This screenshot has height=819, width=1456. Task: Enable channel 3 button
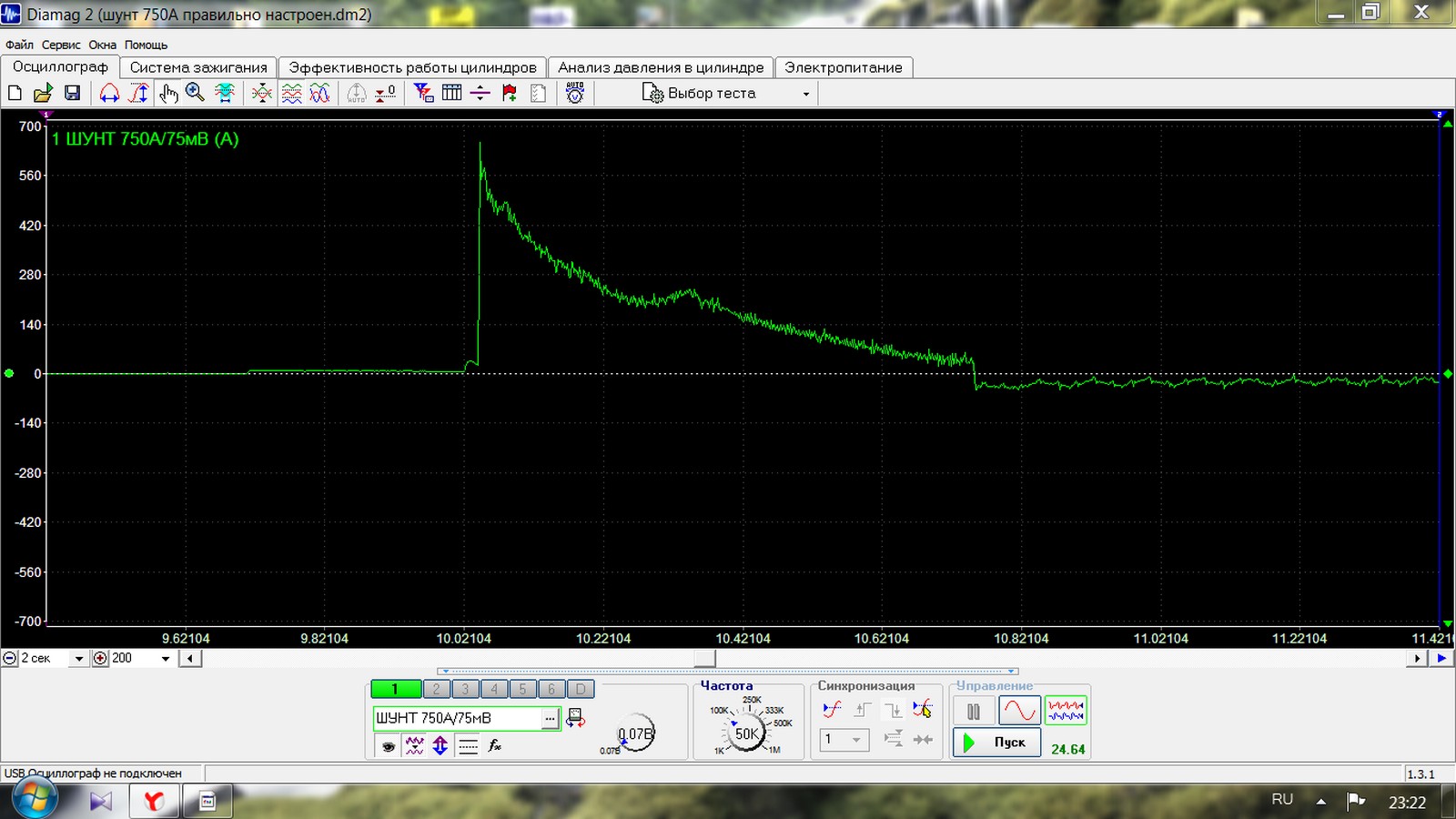[465, 689]
